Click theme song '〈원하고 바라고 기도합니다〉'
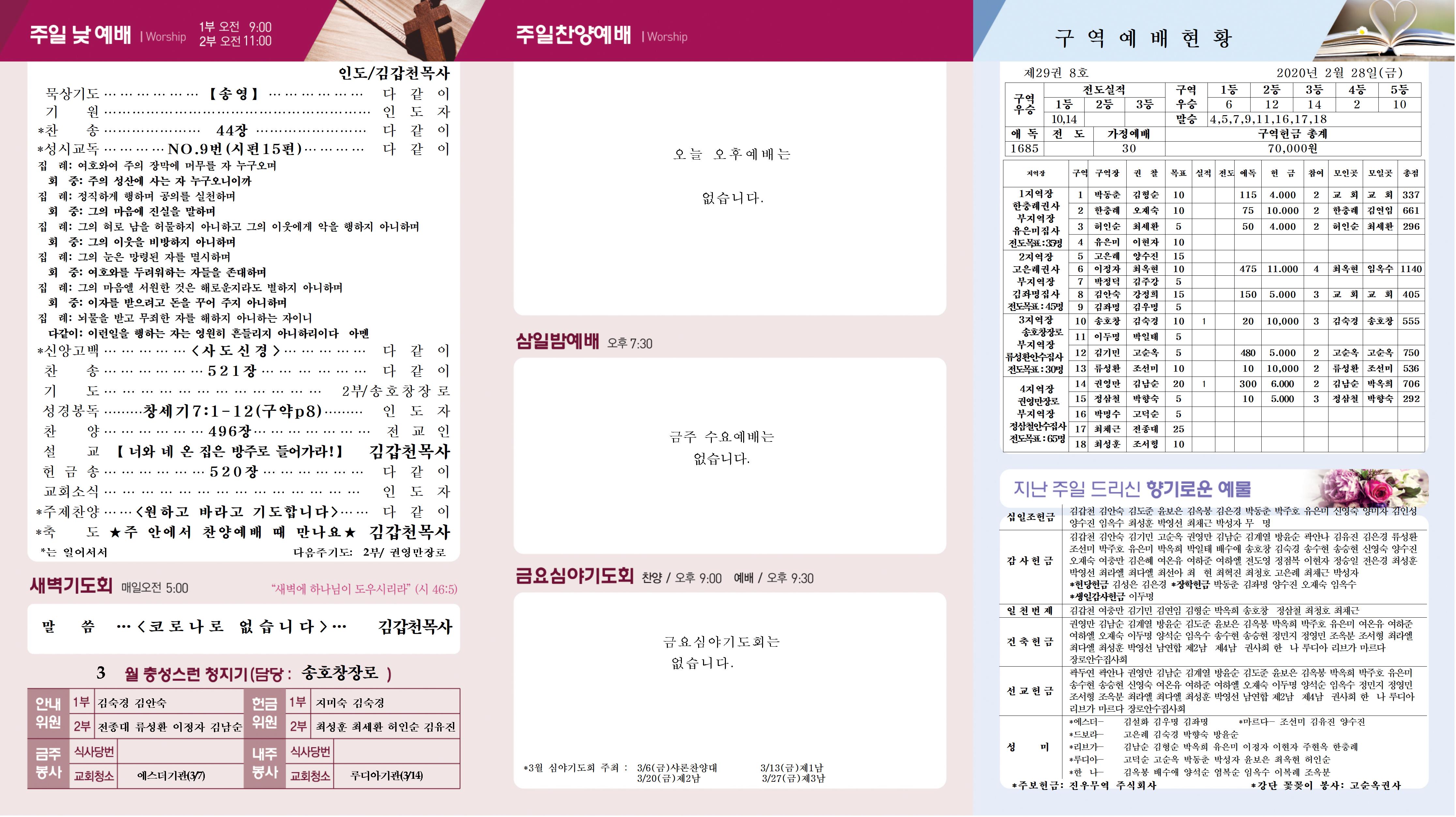The height and width of the screenshot is (817, 1456). (x=237, y=512)
